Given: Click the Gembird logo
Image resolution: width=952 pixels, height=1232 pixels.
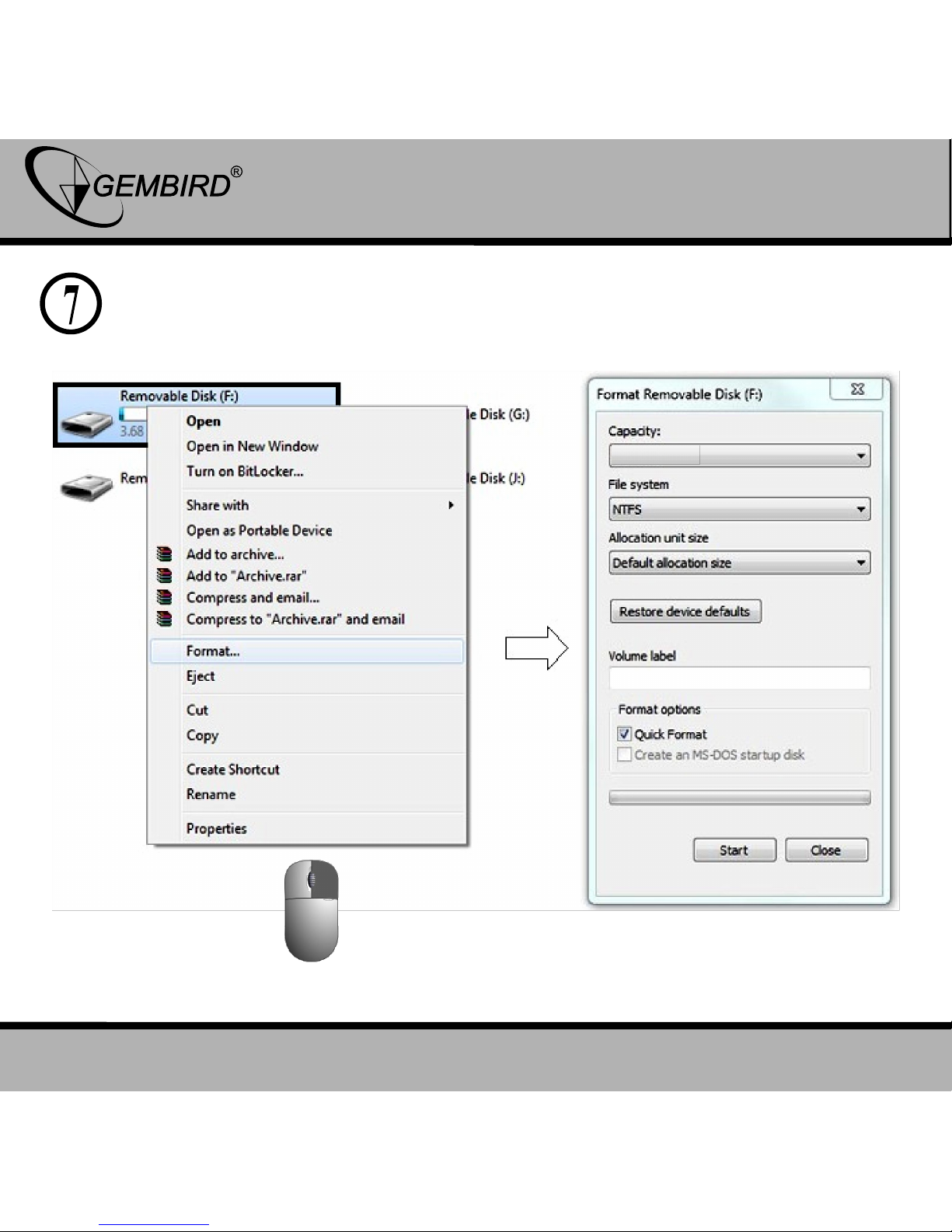Looking at the screenshot, I should point(132,187).
